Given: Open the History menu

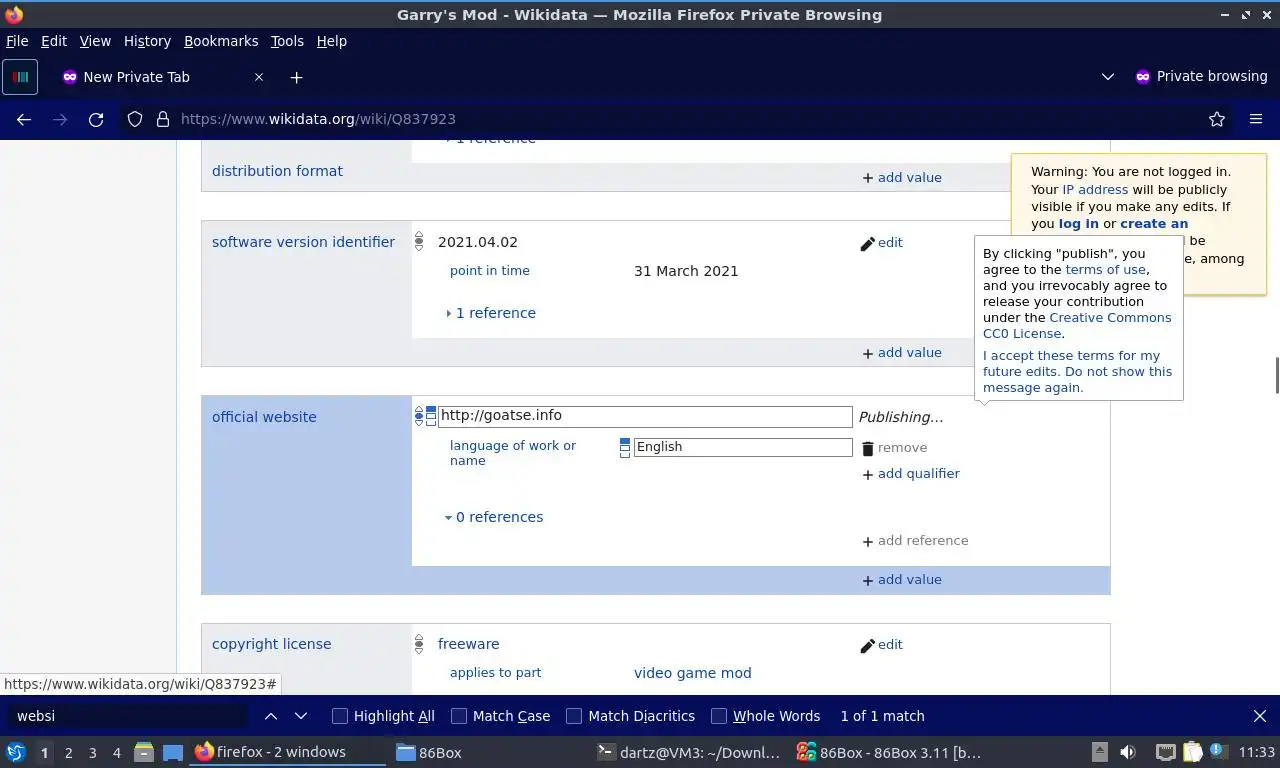Looking at the screenshot, I should (147, 41).
